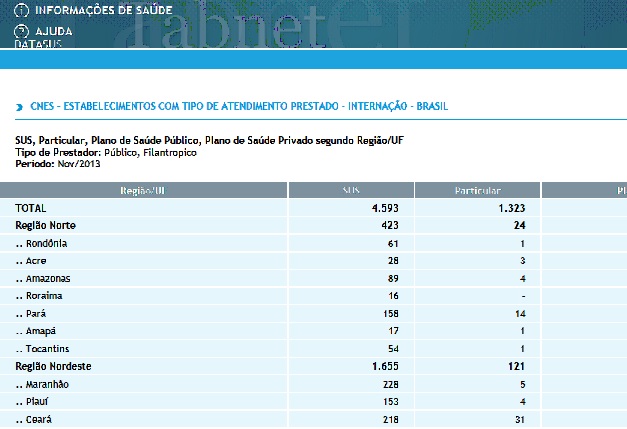Click the blue arrow icon beside CNES title
Viewport: 627px width, 429px height.
coord(19,107)
